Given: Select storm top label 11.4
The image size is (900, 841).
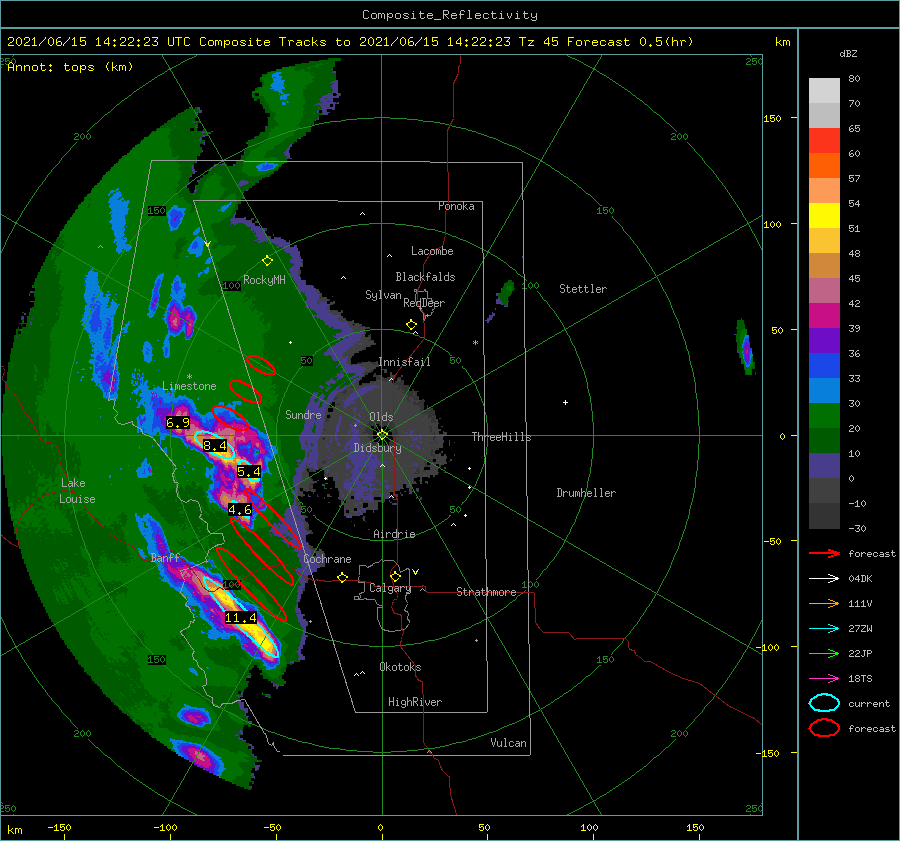Looking at the screenshot, I should (x=240, y=618).
